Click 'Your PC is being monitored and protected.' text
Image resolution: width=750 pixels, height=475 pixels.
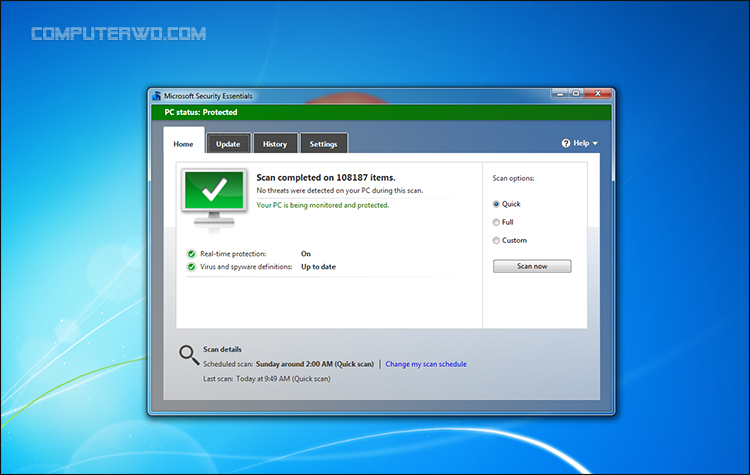pos(323,205)
